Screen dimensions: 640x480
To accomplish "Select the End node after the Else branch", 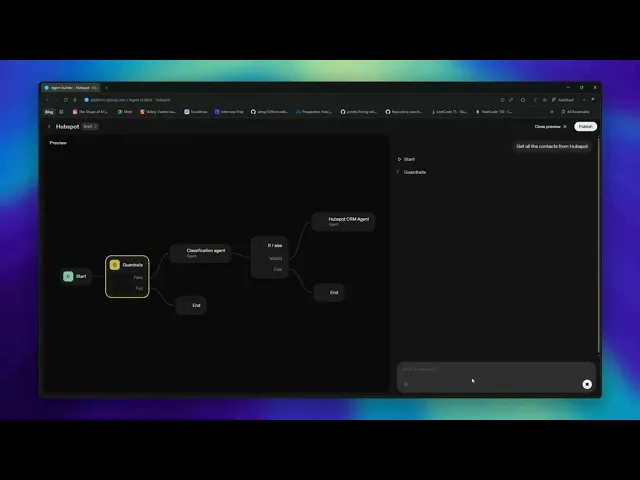I will coord(329,292).
